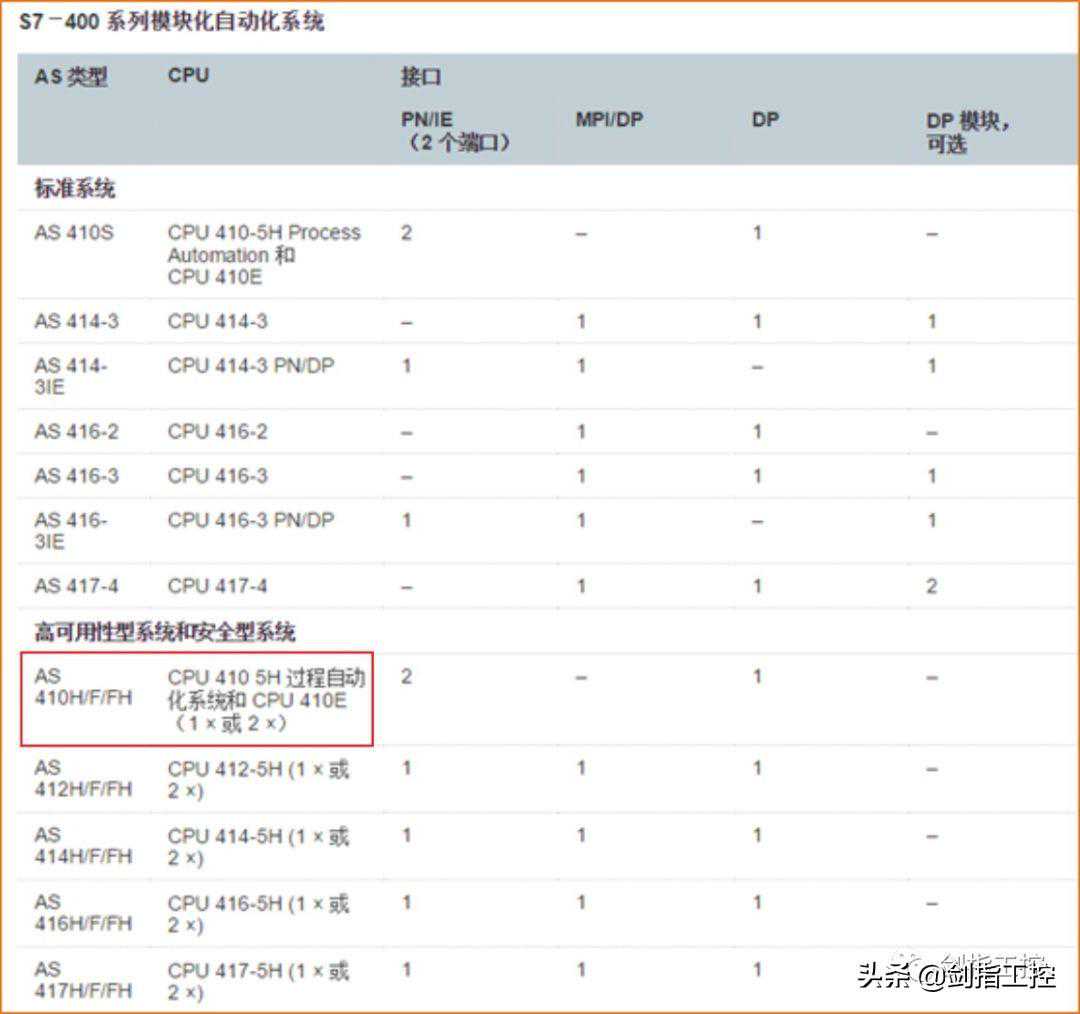
Task: Click the S7-400 系列模块化自动化系统 title
Action: tap(172, 21)
